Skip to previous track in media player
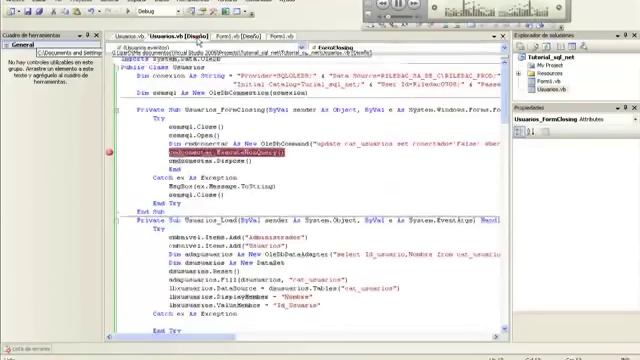 pos(382,4)
